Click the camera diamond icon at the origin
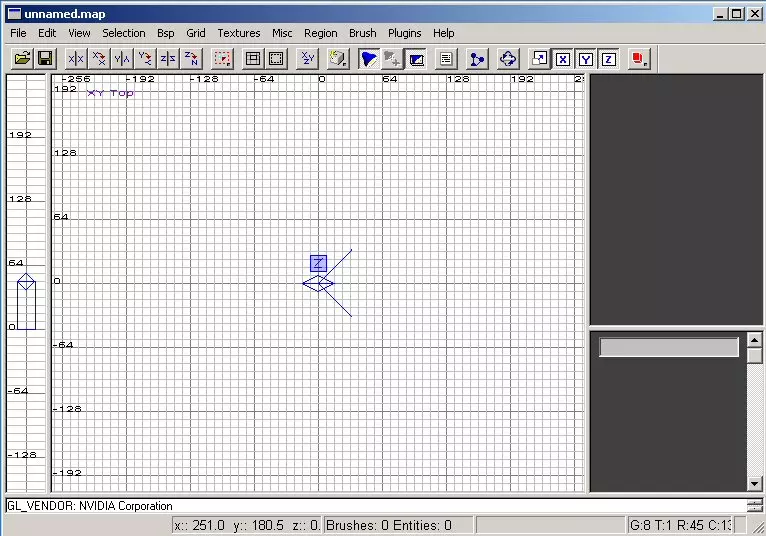This screenshot has height=536, width=766. pos(318,283)
